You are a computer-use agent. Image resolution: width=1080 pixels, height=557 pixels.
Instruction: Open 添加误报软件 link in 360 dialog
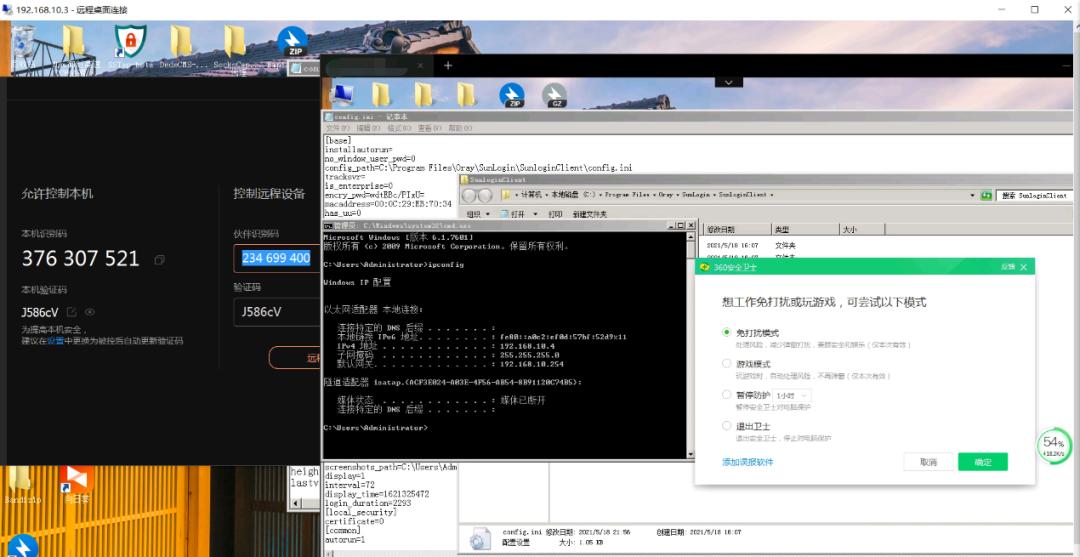coord(747,462)
